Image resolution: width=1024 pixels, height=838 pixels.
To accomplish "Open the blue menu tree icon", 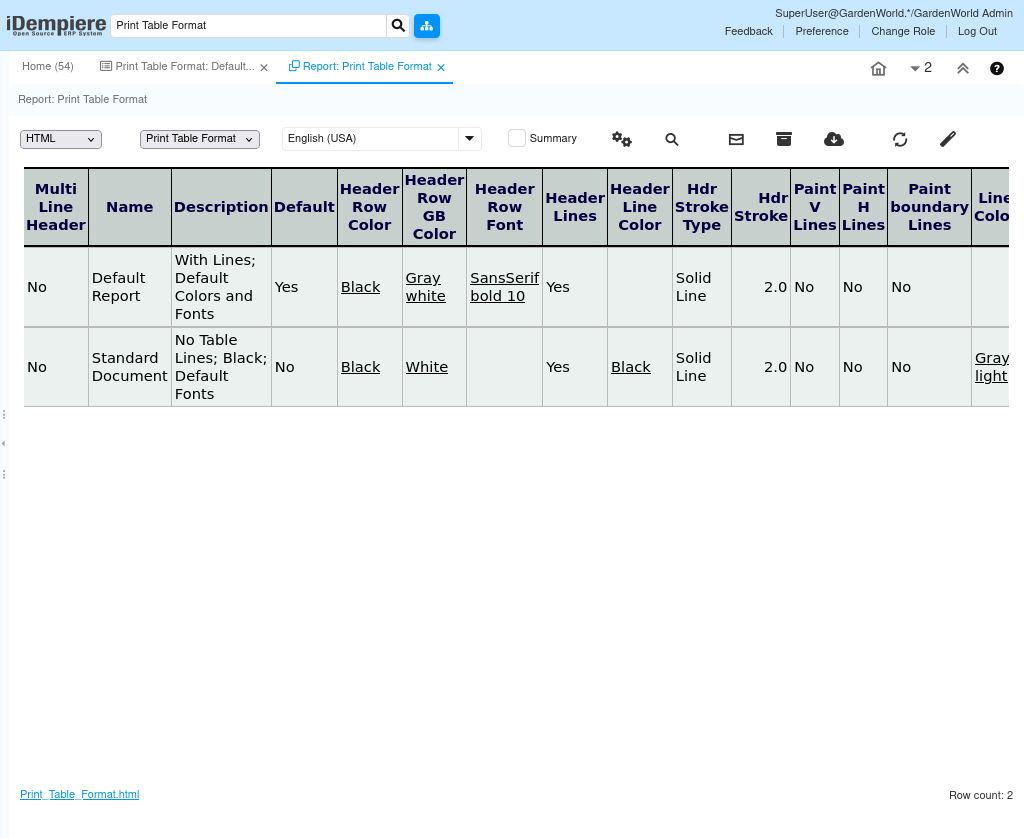I will point(427,26).
